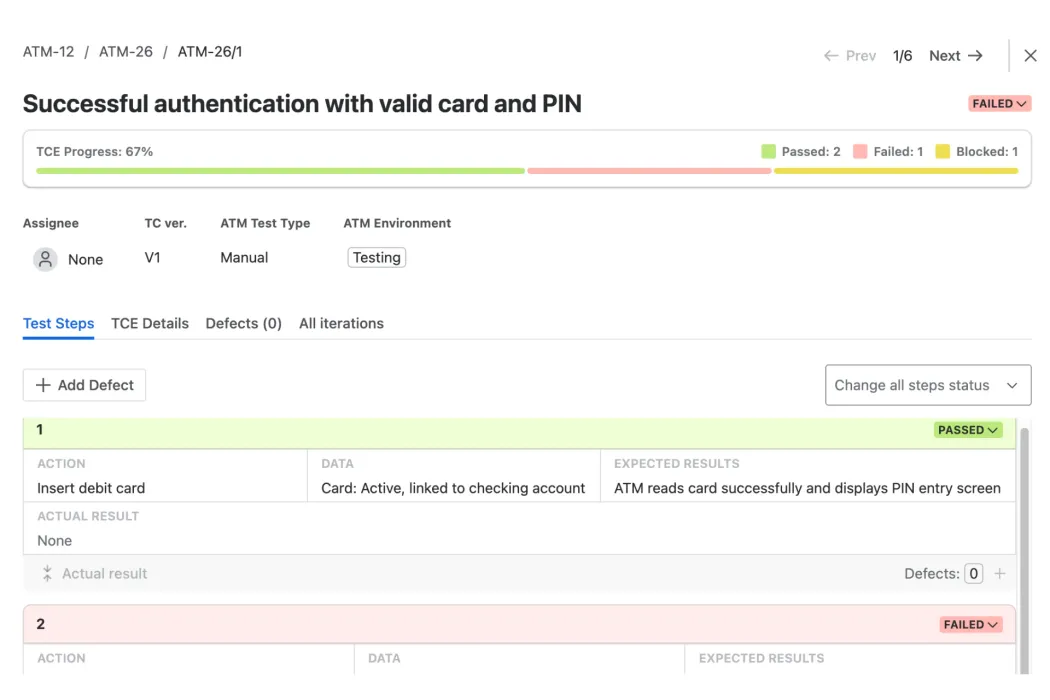The image size is (1050, 700).
Task: Click the Testing environment tag
Action: pos(376,258)
